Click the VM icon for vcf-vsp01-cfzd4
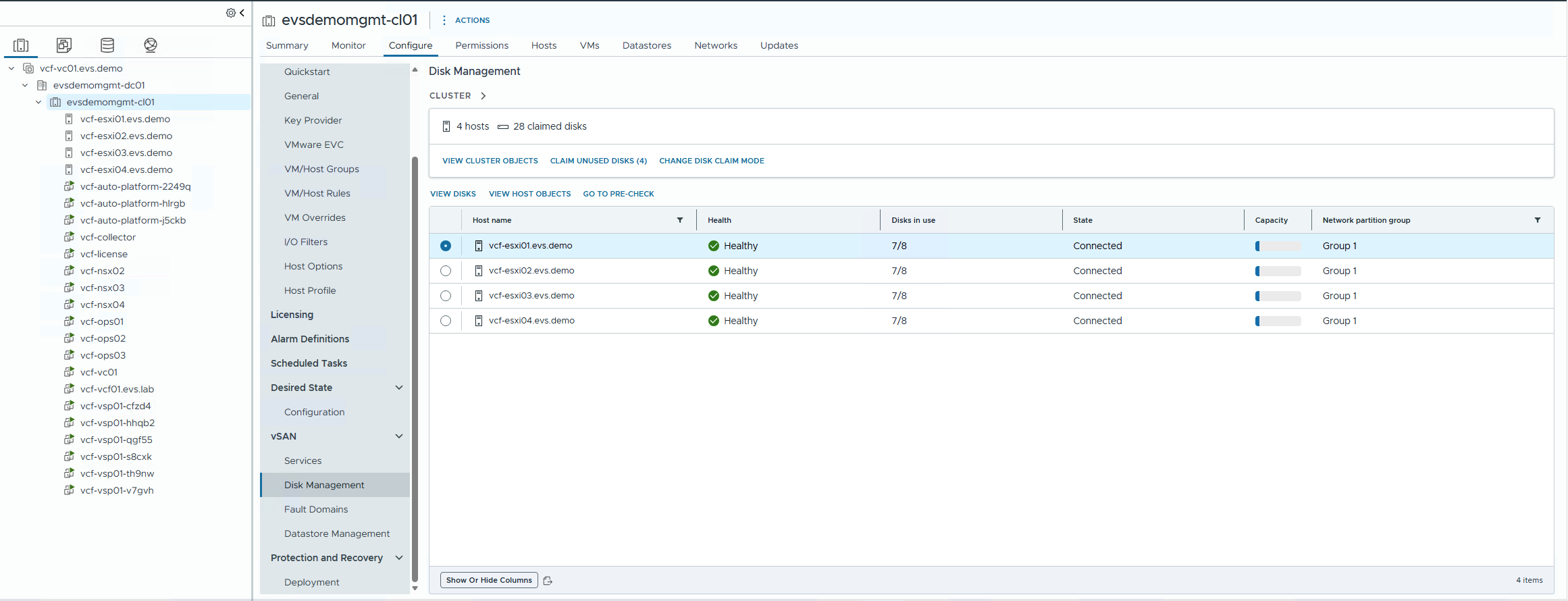The width and height of the screenshot is (1568, 601). 69,406
